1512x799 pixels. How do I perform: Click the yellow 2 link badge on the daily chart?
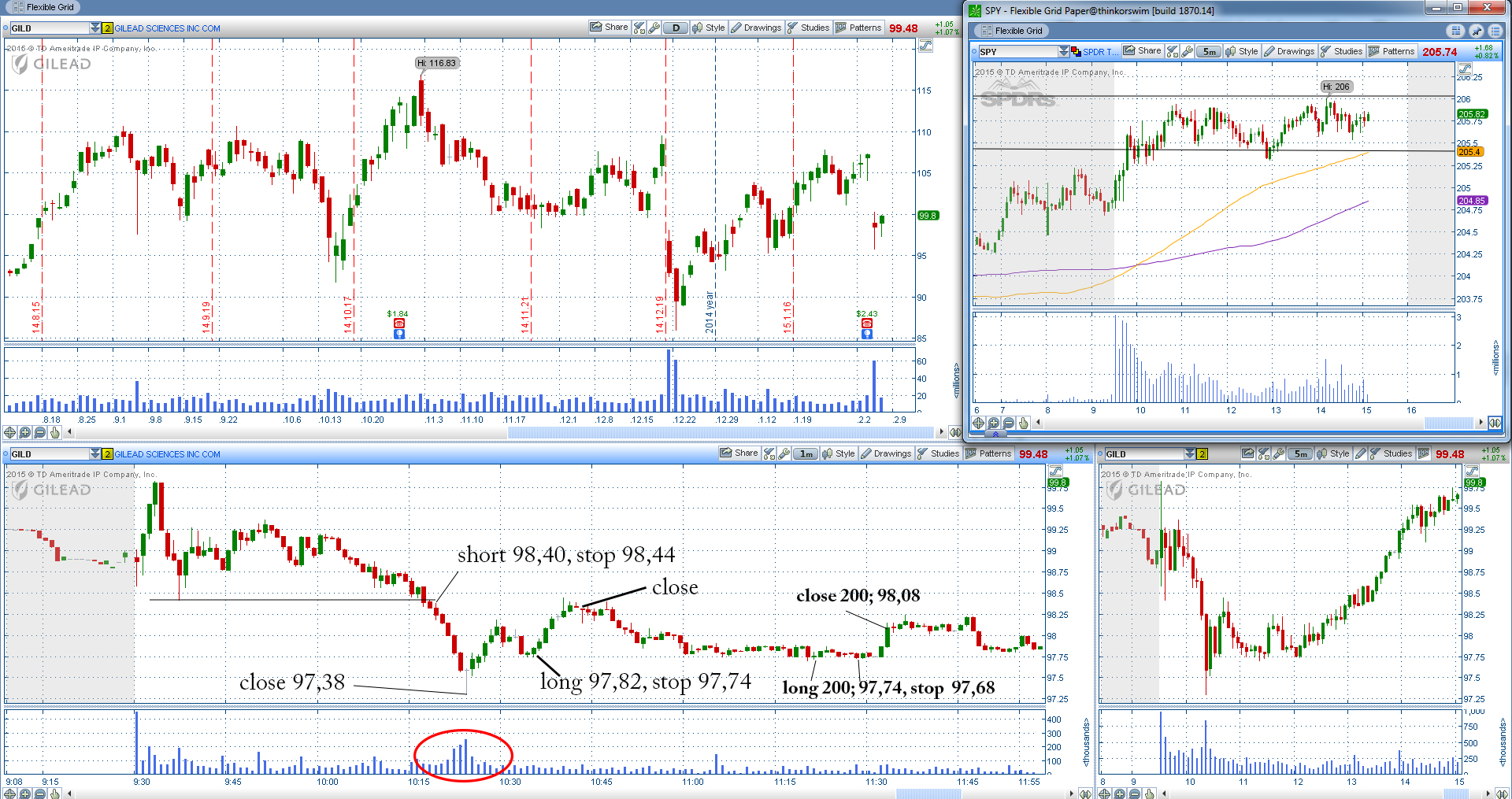click(x=107, y=28)
